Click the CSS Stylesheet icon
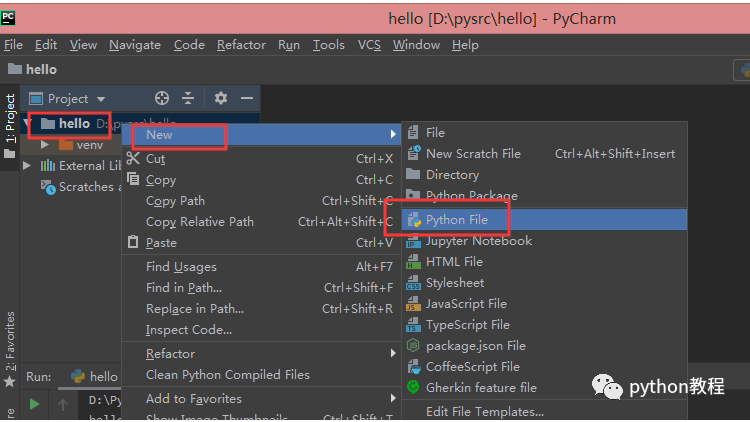 coord(413,283)
